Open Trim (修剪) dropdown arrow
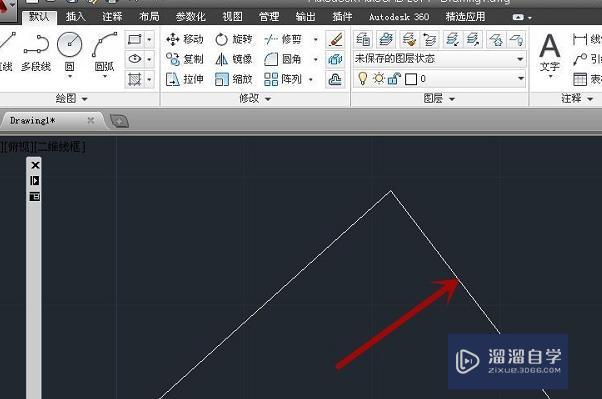Image resolution: width=602 pixels, height=399 pixels. click(316, 39)
